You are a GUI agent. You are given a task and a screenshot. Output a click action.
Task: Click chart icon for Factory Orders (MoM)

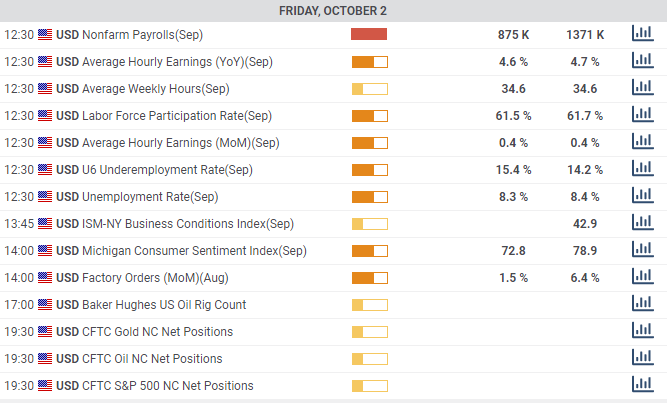point(641,277)
